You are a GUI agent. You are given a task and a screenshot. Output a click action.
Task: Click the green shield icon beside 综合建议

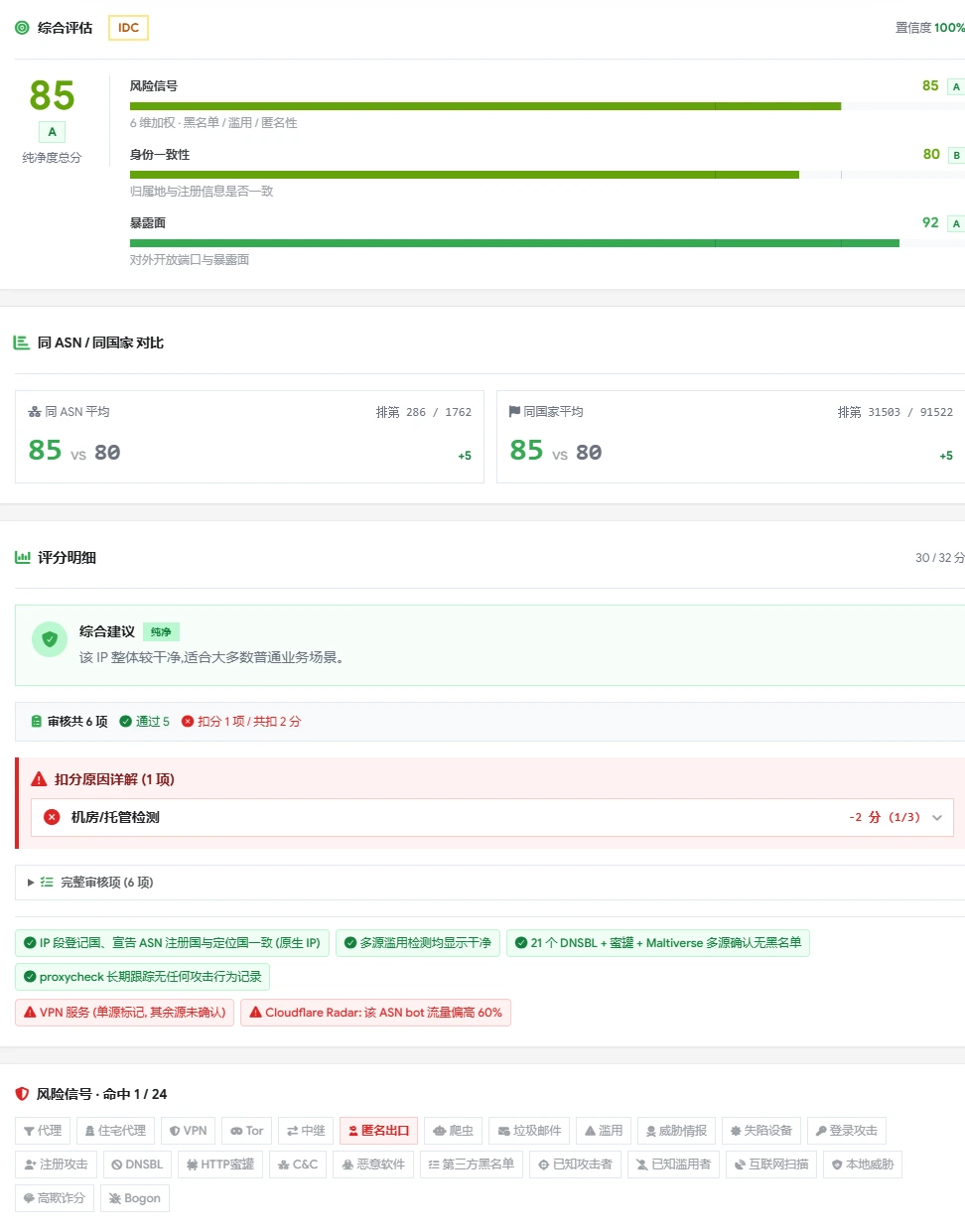(50, 639)
